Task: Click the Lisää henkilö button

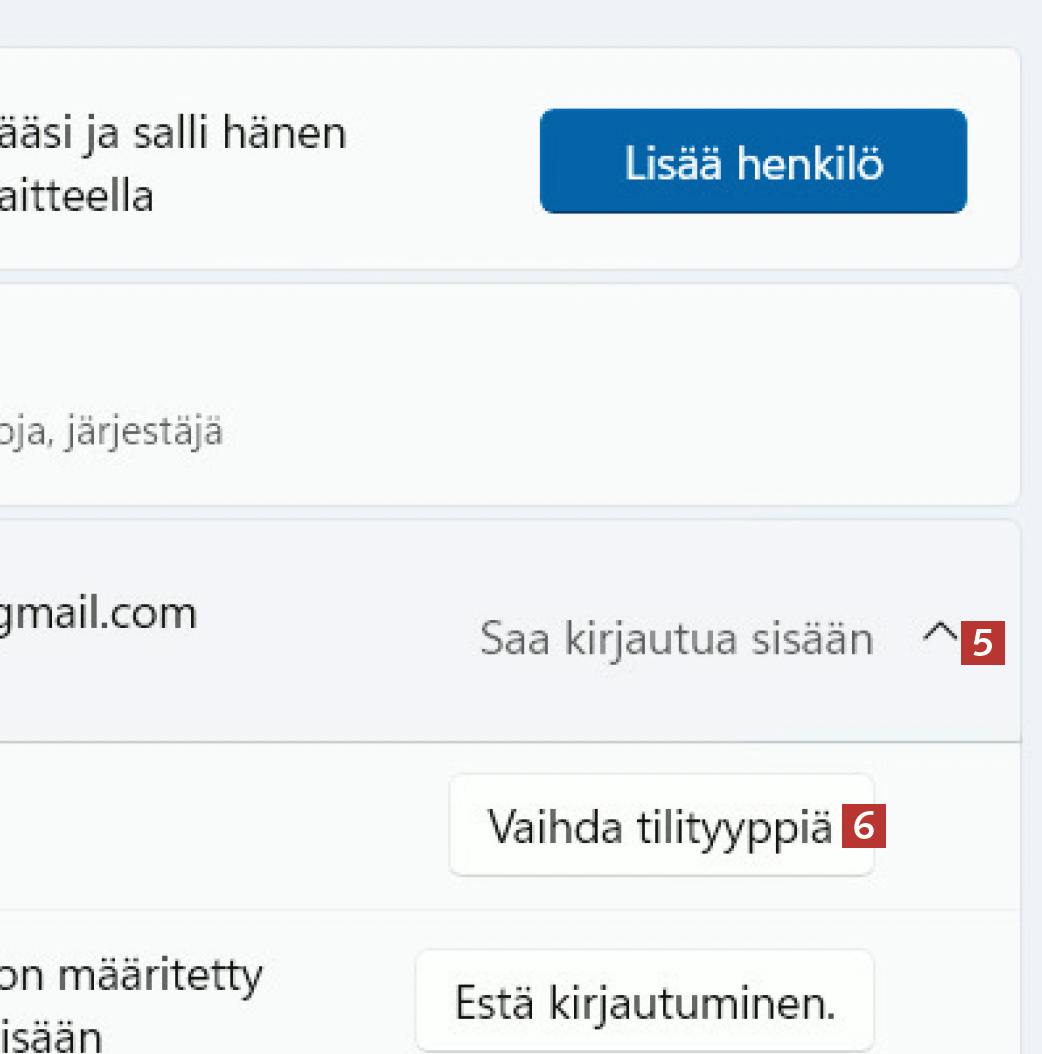Action: [753, 162]
